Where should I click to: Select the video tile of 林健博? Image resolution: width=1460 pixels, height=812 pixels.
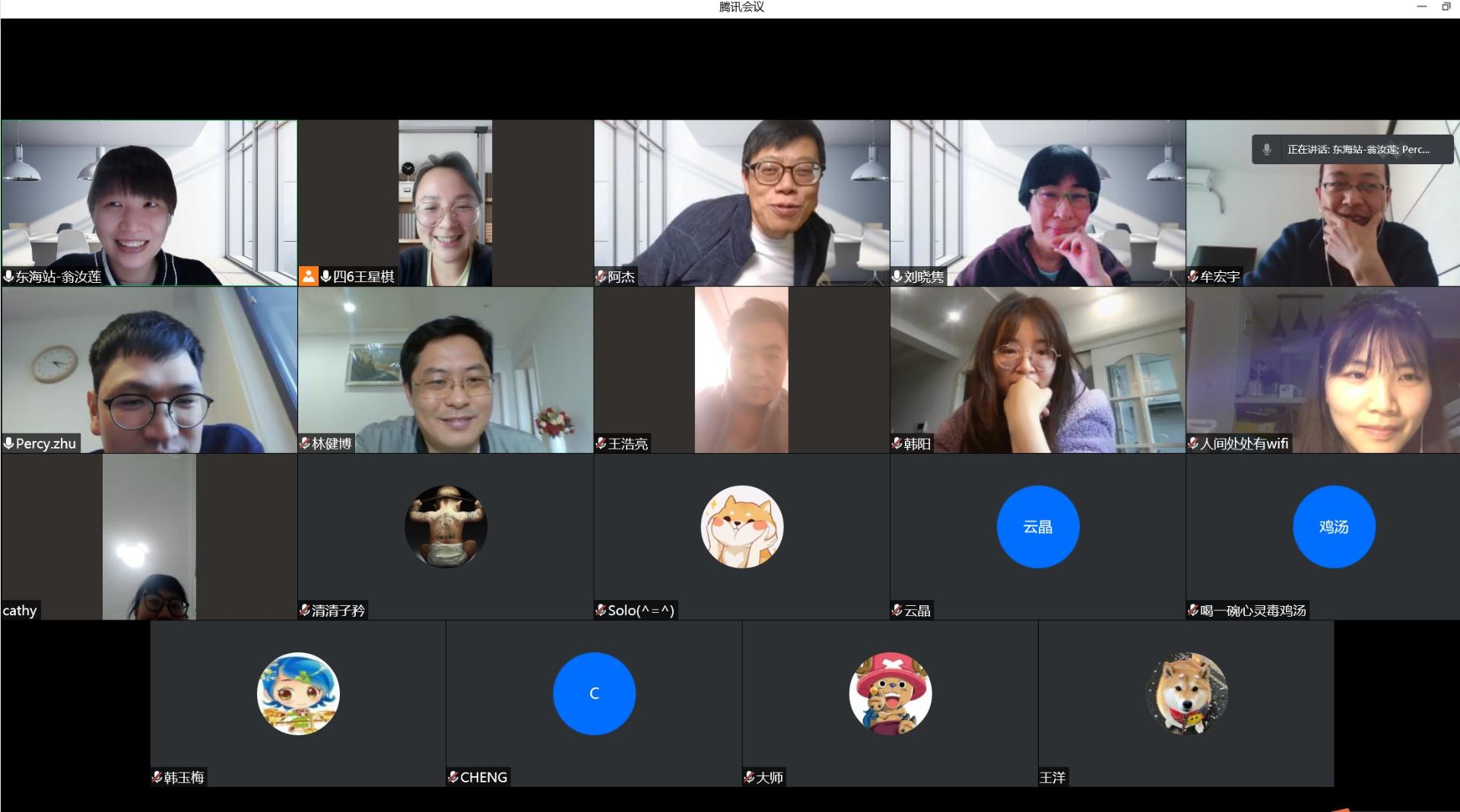click(x=446, y=370)
